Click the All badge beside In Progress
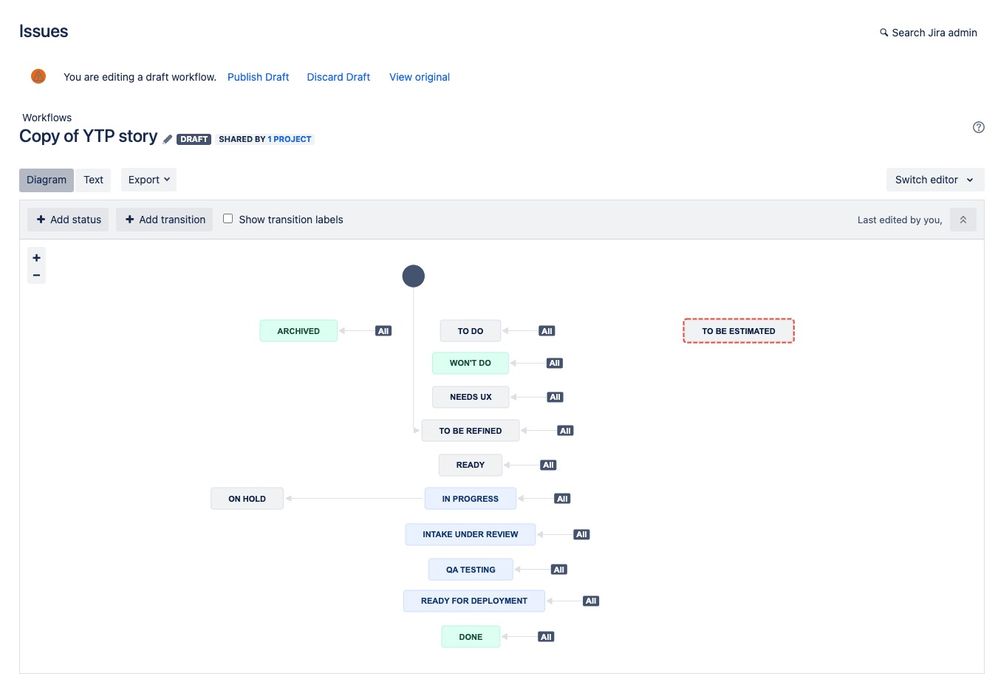Viewport: 998px width, 691px height. coord(562,499)
